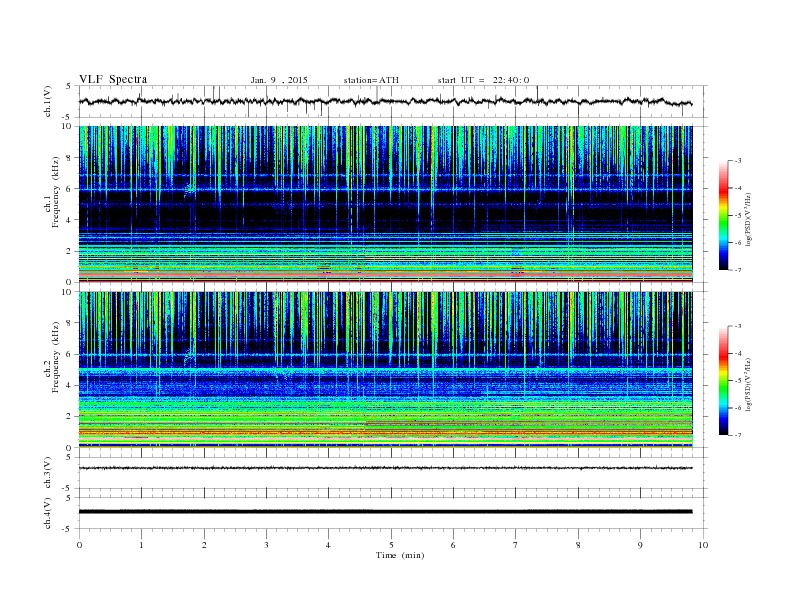The image size is (792, 612).
Task: Click the "5" tick label on time axis
Action: (x=391, y=545)
